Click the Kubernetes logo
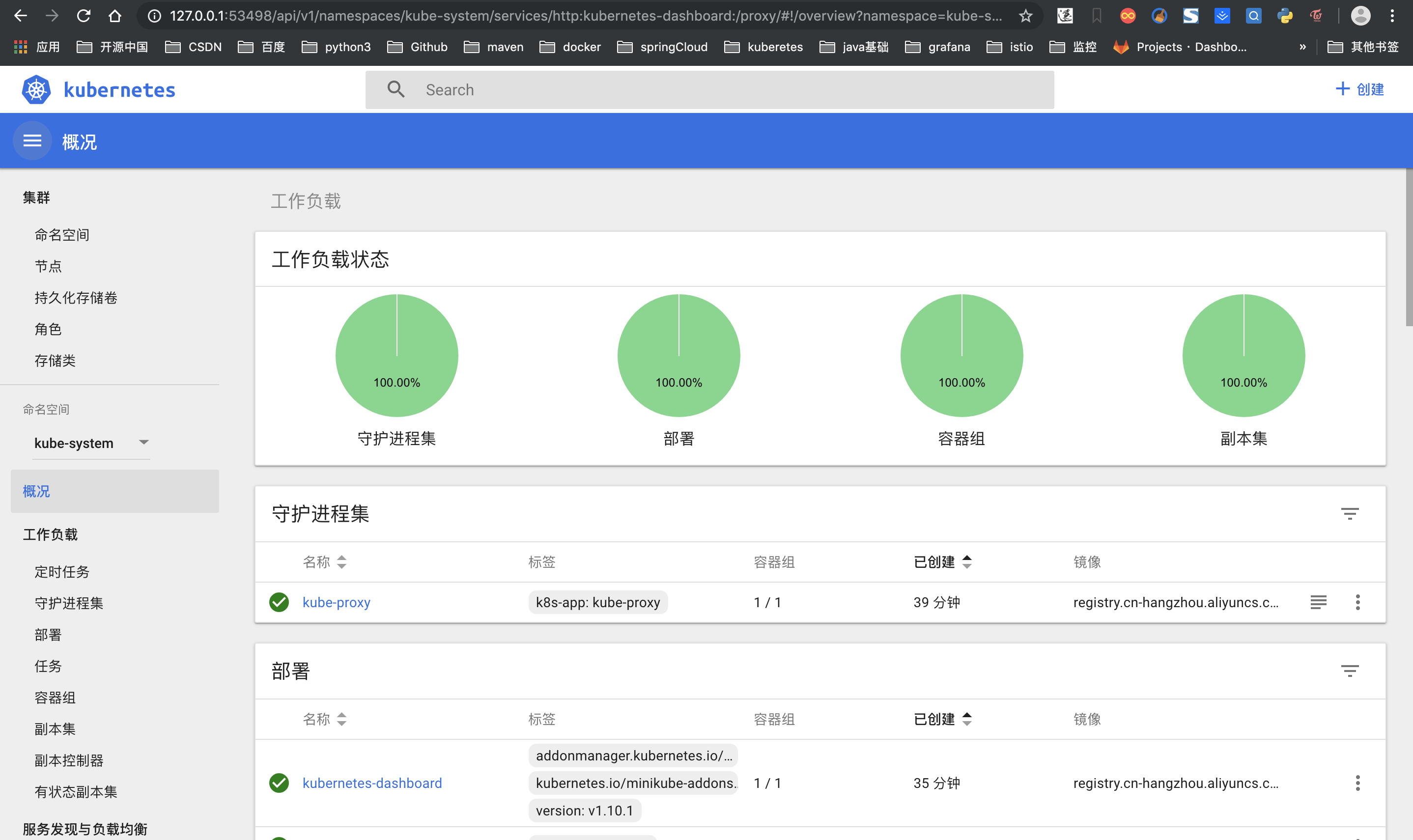Screen dimensions: 1413x840 pos(36,89)
